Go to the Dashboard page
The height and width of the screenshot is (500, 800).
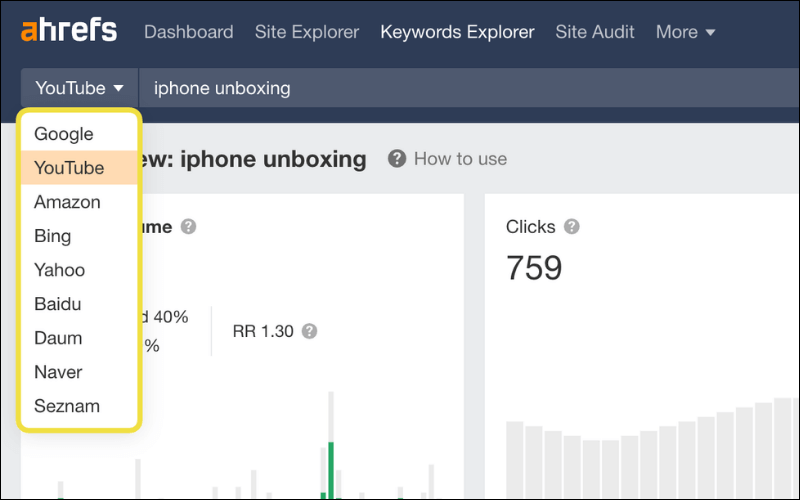189,32
